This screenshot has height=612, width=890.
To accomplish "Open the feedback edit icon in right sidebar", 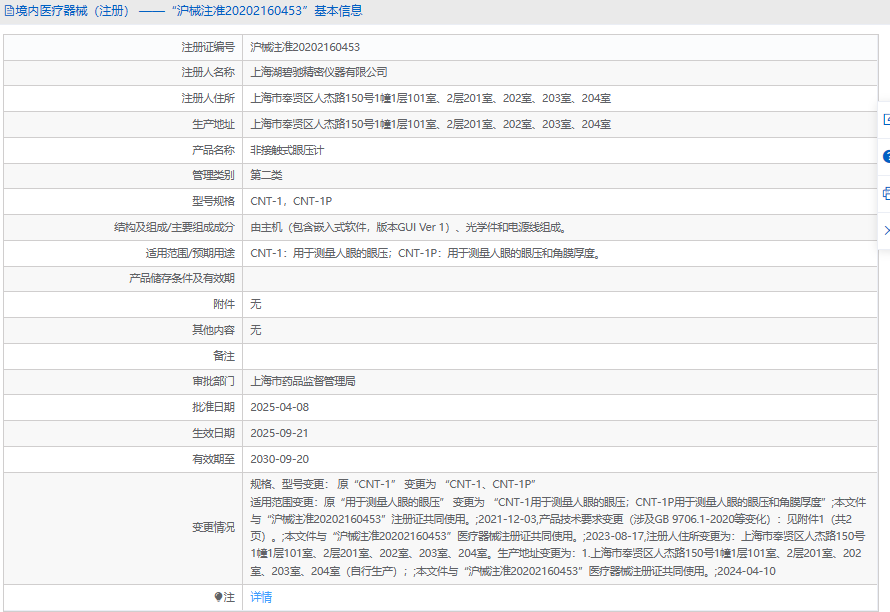I will tap(885, 119).
